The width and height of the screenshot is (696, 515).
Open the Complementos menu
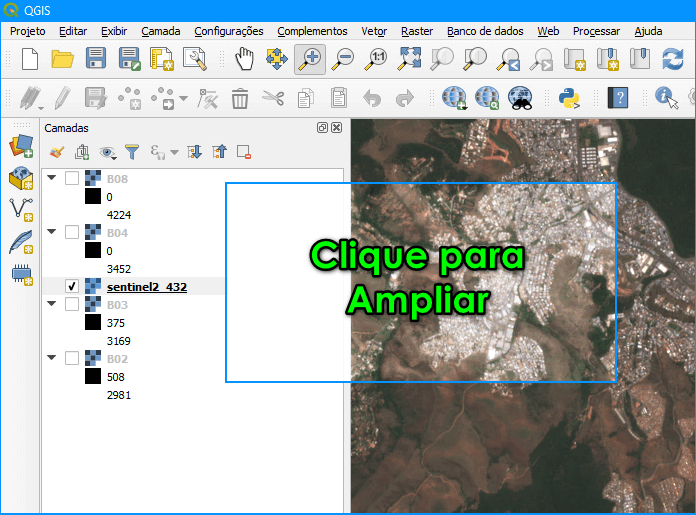pyautogui.click(x=312, y=31)
